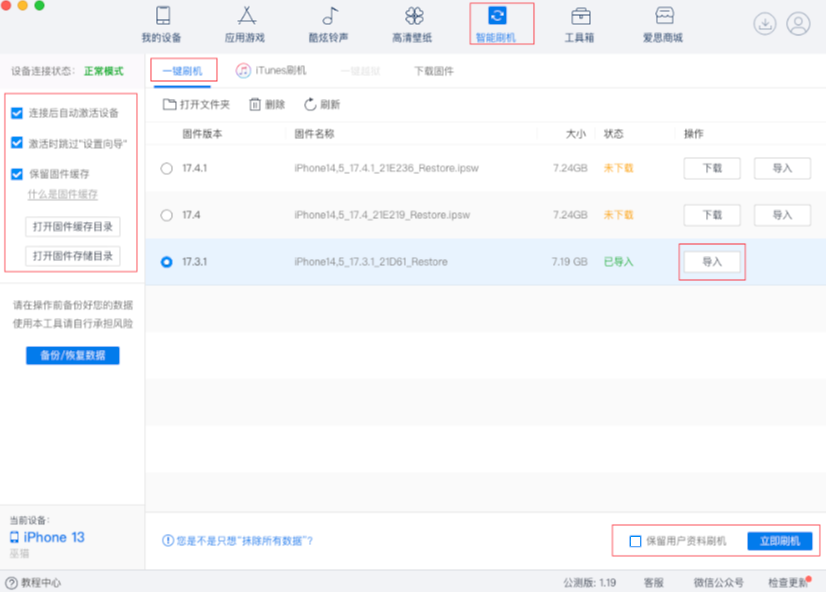This screenshot has width=826, height=592.
Task: Enable 保留用户资料刷机 checkbox
Action: click(635, 541)
